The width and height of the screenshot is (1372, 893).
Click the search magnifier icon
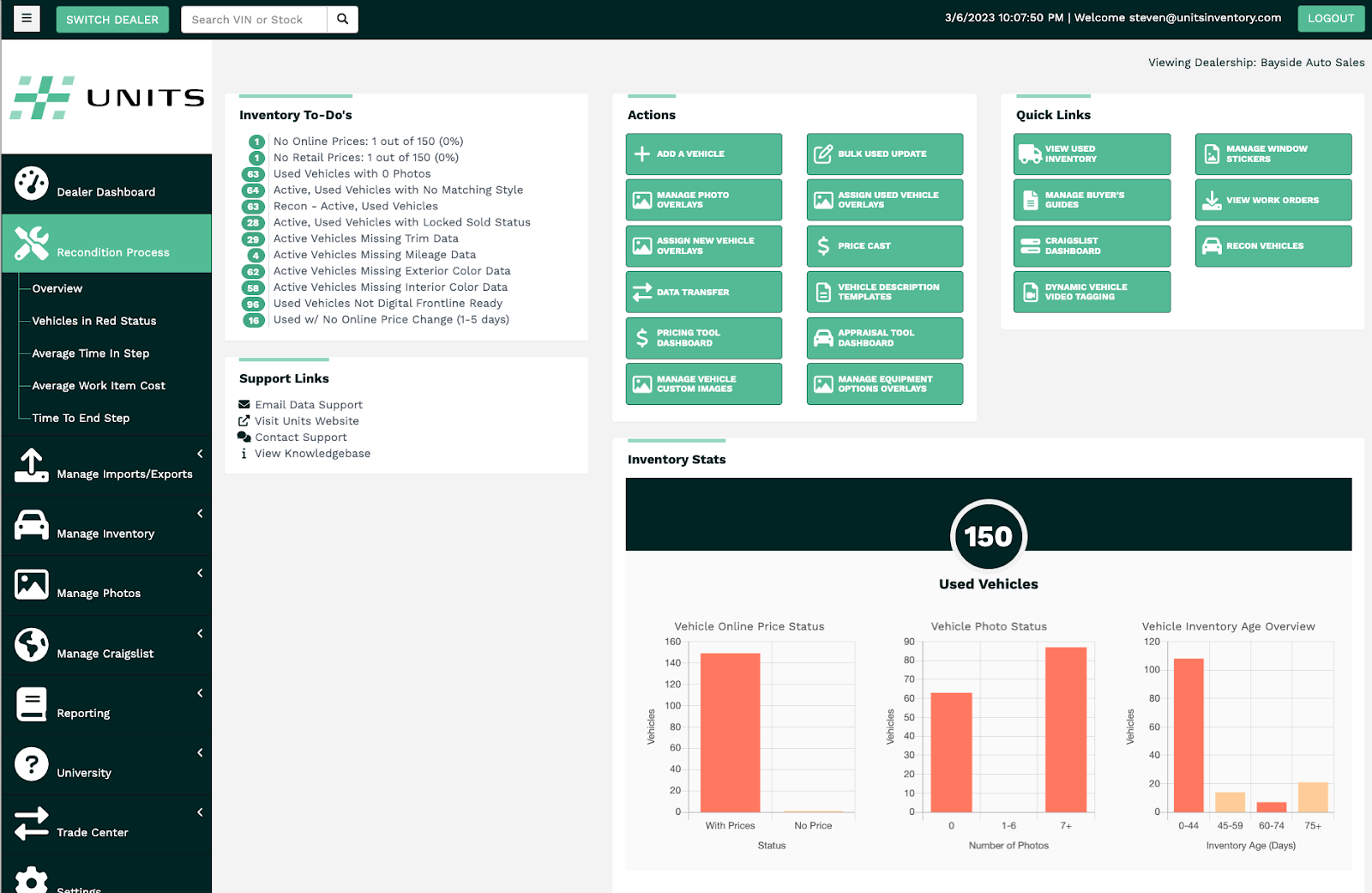342,18
